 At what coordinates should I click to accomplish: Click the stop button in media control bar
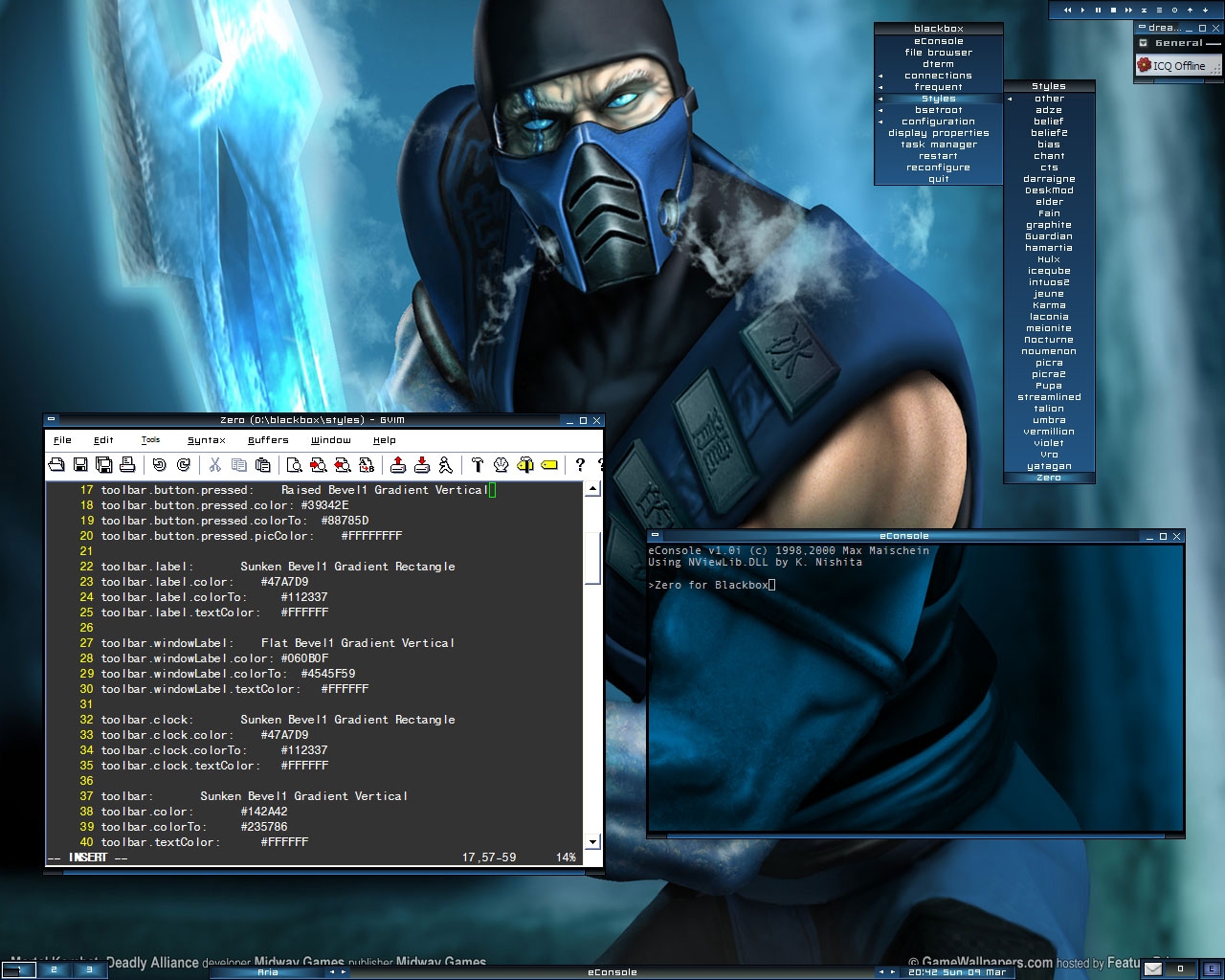click(1114, 10)
